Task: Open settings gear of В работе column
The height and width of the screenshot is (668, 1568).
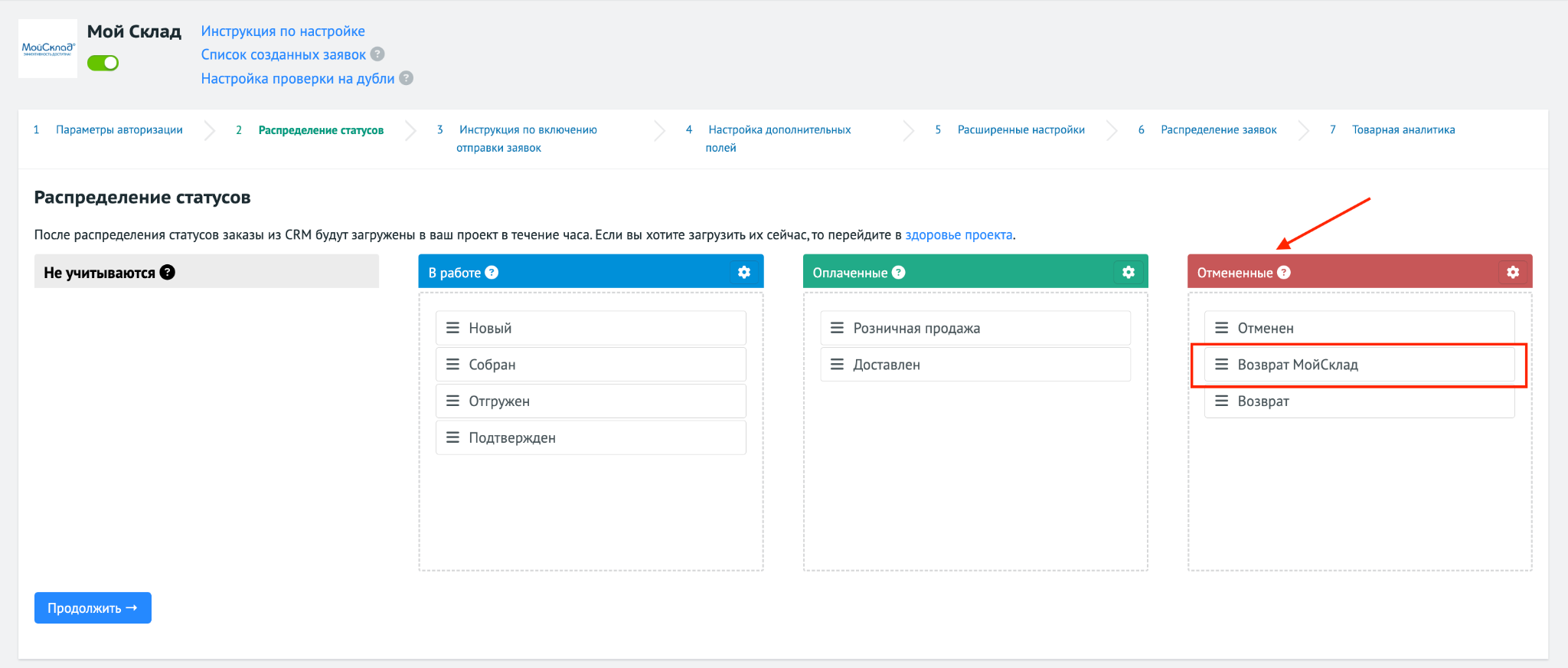Action: tap(743, 272)
